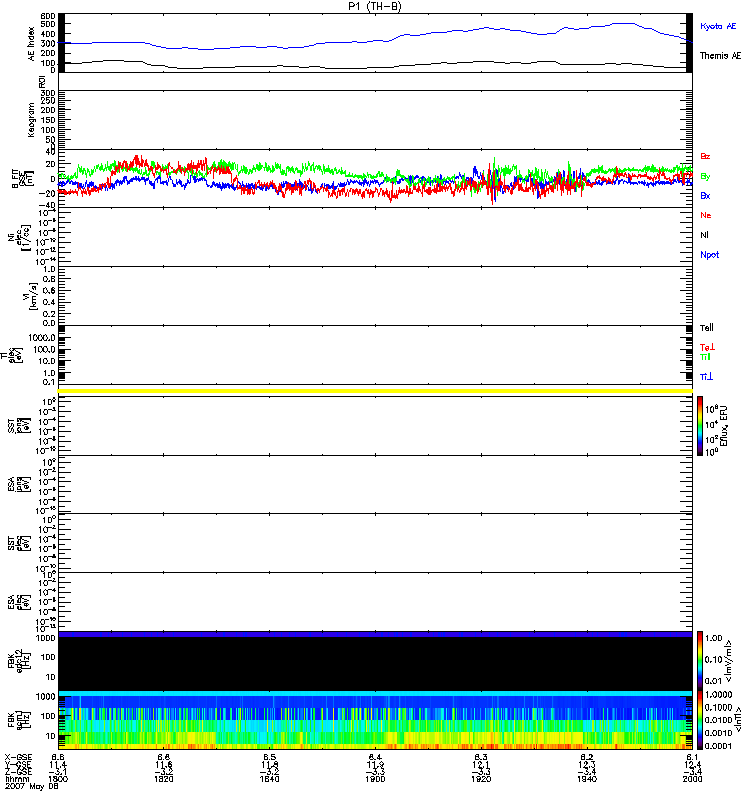750x800 pixels.
Task: Click the yellow horizontal status bar
Action: click(x=375, y=391)
